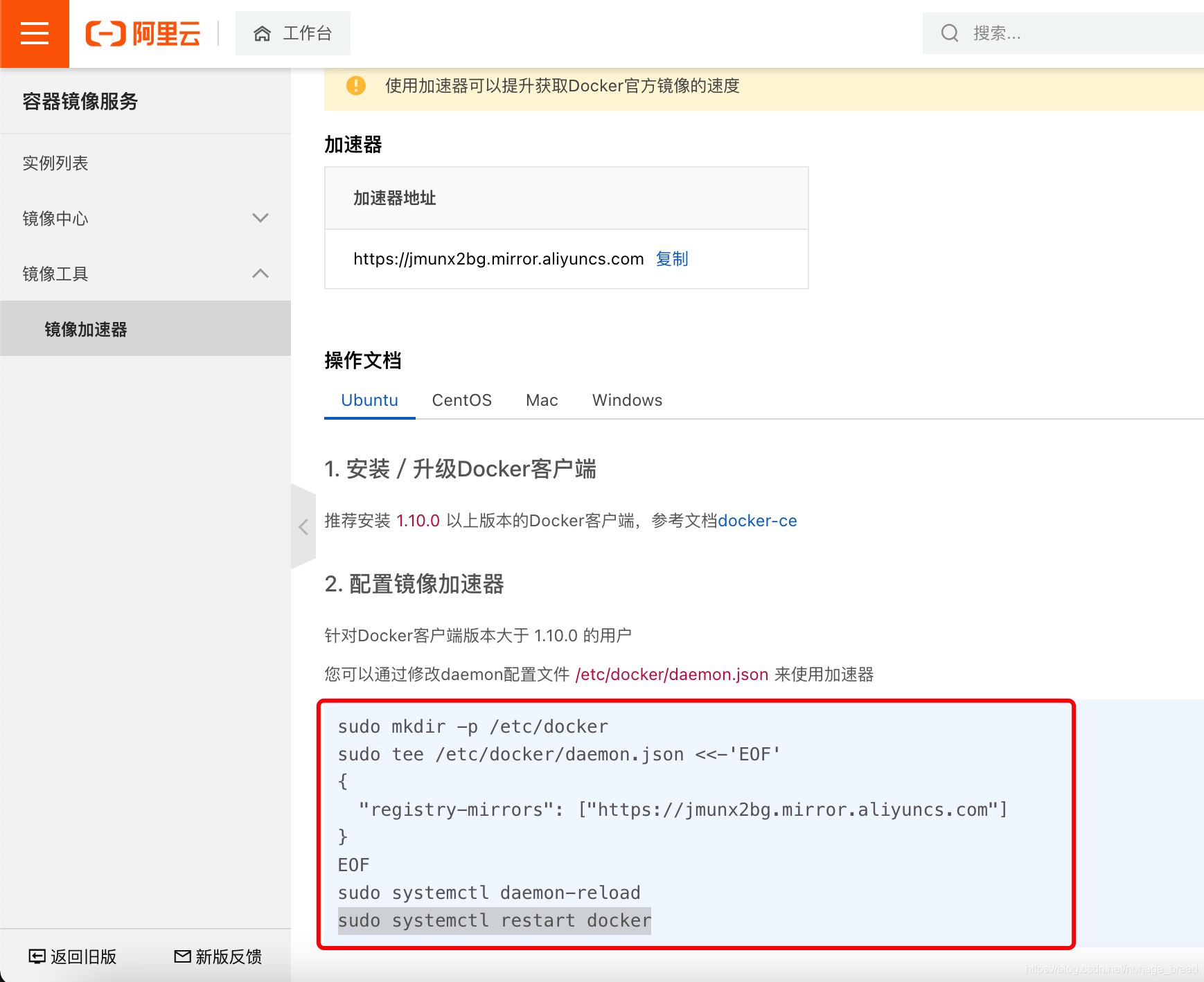The image size is (1204, 982).
Task: Click the 'sudo systemctl restart docker' line
Action: coord(495,920)
